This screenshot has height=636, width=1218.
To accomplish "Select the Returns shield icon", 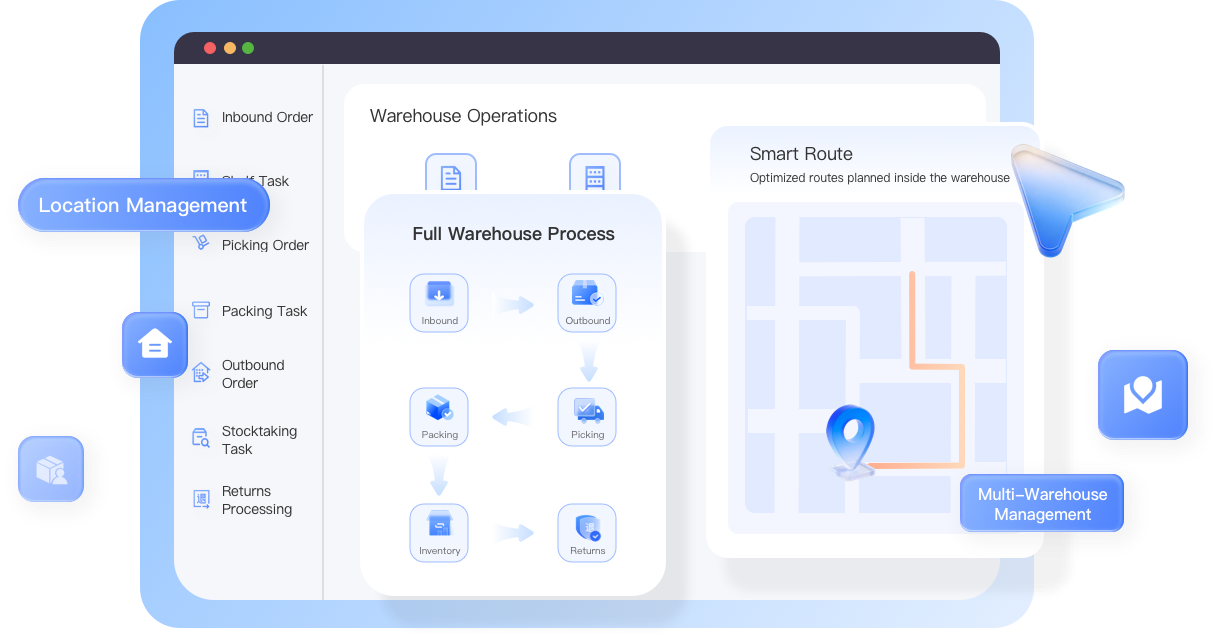I will (587, 533).
